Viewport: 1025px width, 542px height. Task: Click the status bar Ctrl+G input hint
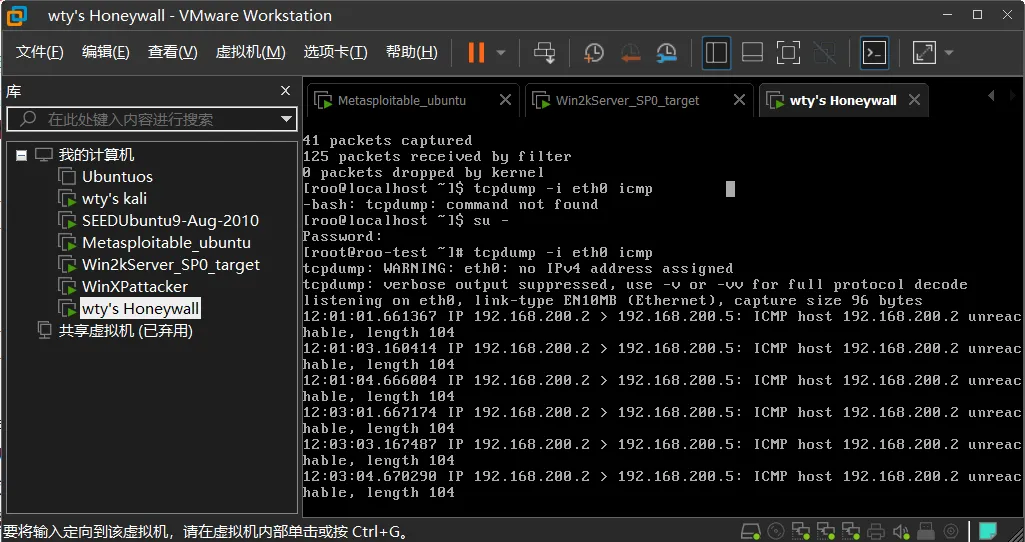[206, 531]
